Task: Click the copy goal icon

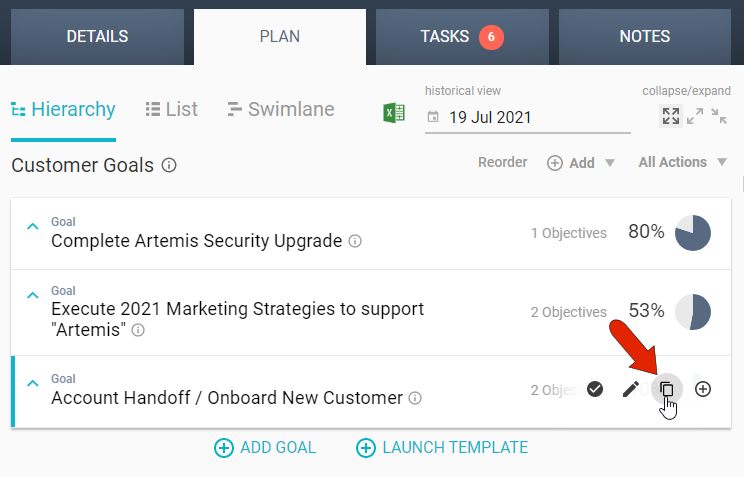Action: click(x=667, y=389)
